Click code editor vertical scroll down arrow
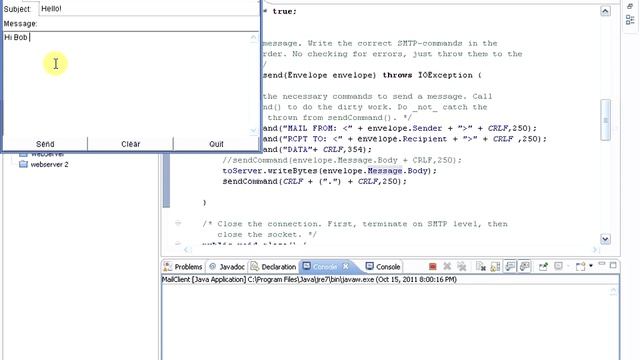The width and height of the screenshot is (640, 360). 605,239
